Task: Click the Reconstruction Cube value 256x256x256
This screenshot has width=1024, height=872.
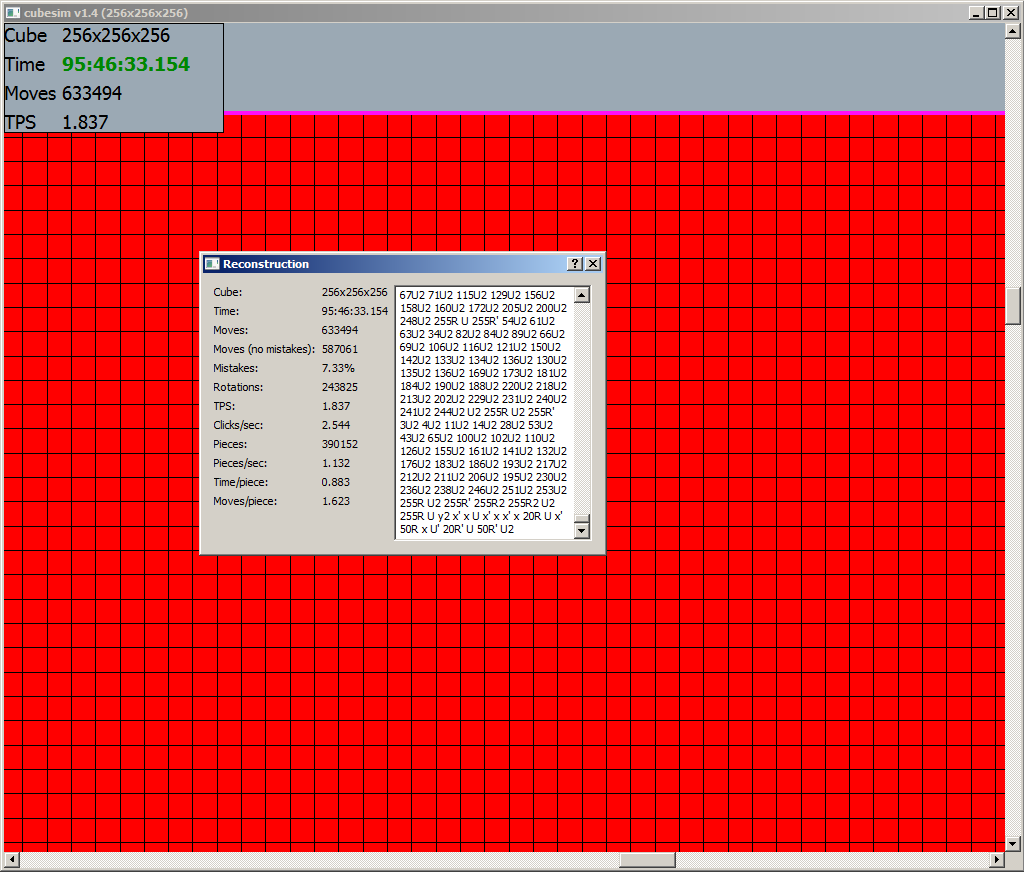Action: click(x=355, y=292)
